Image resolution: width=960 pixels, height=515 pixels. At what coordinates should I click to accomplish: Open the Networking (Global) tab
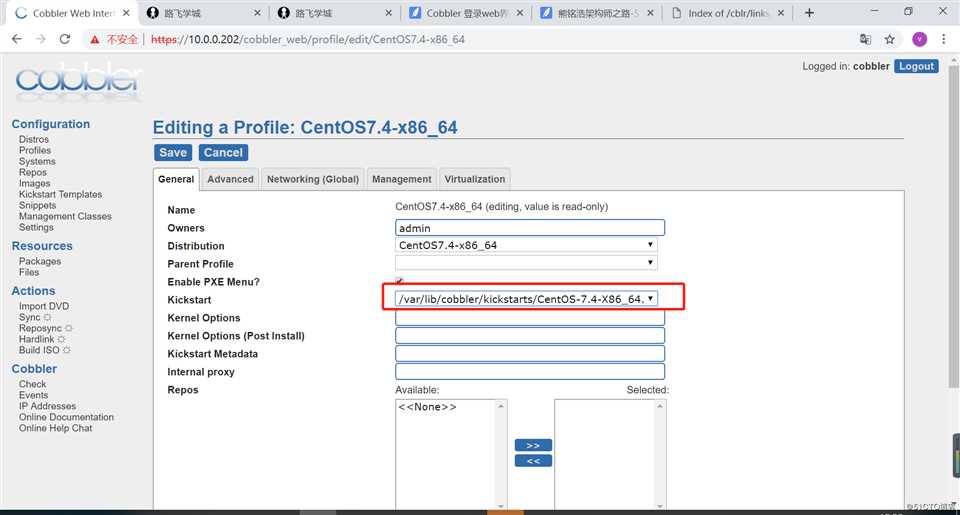pos(313,179)
